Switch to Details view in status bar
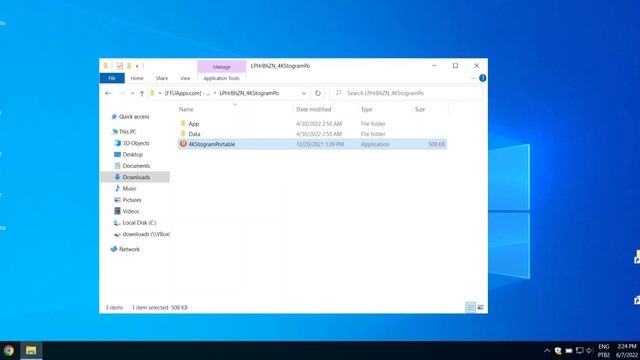The width and height of the screenshot is (640, 360). [471, 307]
